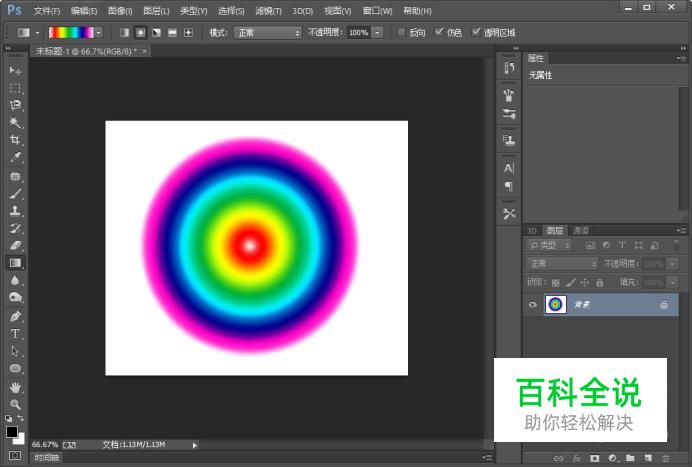Screen dimensions: 692x467
Task: Select the Type tool
Action: 15,333
